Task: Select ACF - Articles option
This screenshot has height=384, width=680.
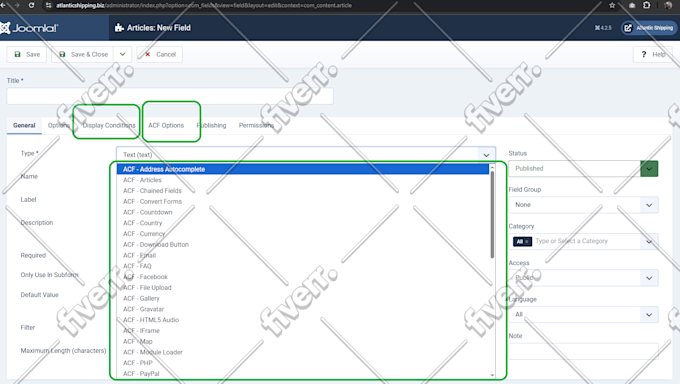Action: pos(303,180)
